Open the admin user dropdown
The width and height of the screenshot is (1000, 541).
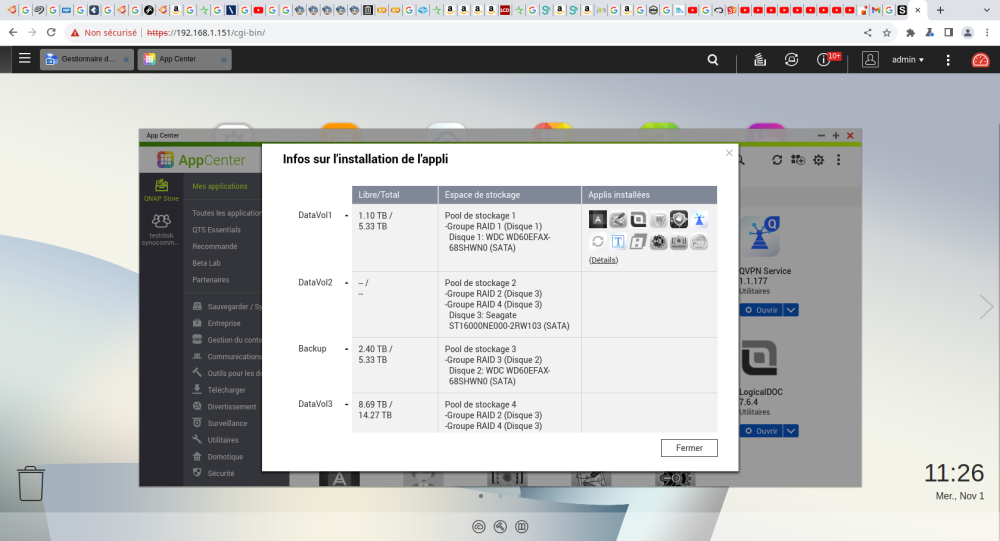coord(908,59)
